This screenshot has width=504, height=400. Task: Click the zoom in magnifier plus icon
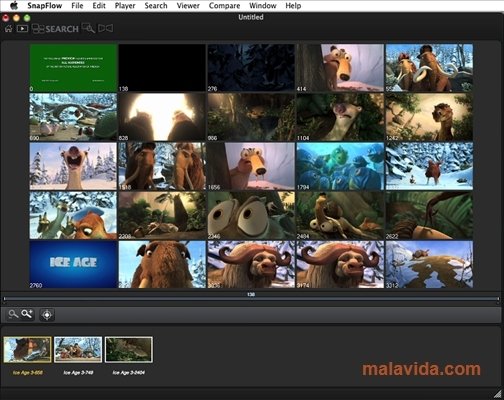click(27, 314)
